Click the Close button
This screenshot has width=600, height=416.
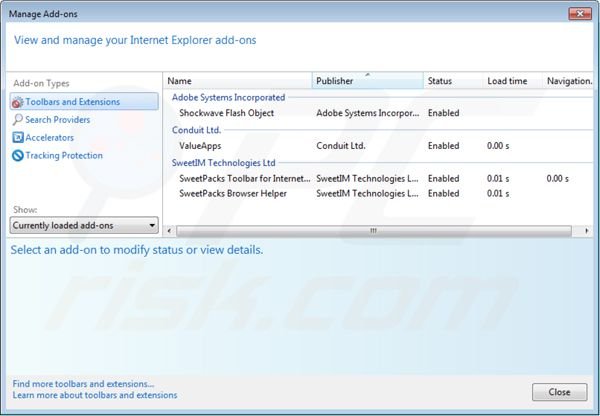pyautogui.click(x=559, y=392)
